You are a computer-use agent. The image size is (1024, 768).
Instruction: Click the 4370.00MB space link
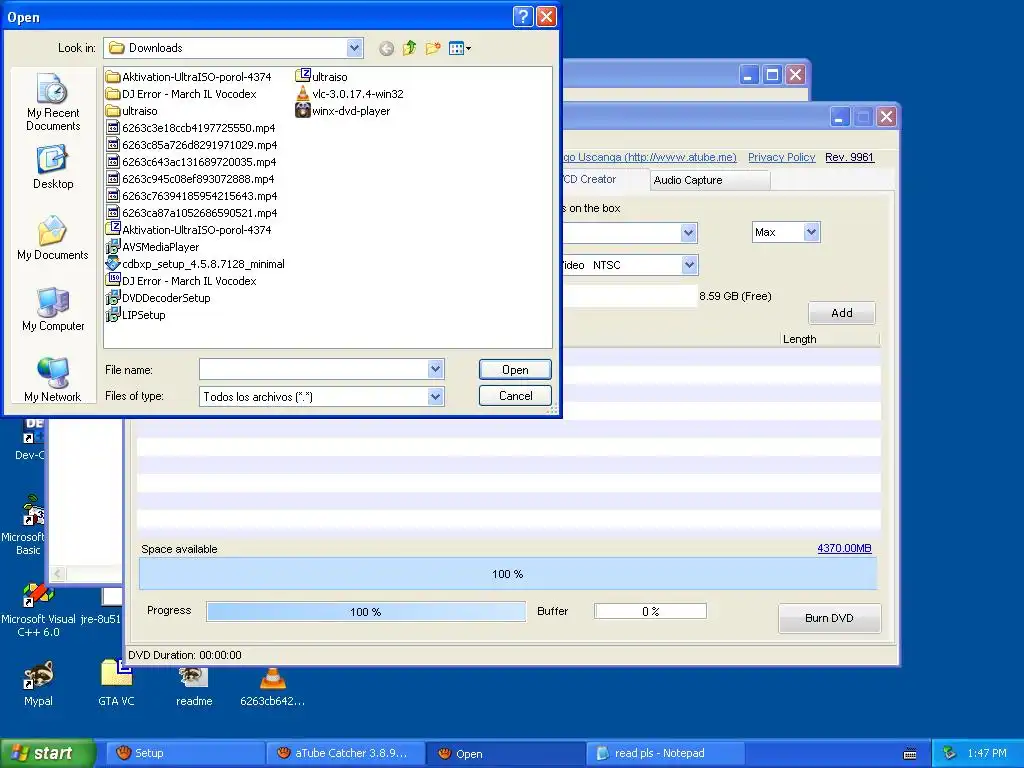[x=844, y=549]
